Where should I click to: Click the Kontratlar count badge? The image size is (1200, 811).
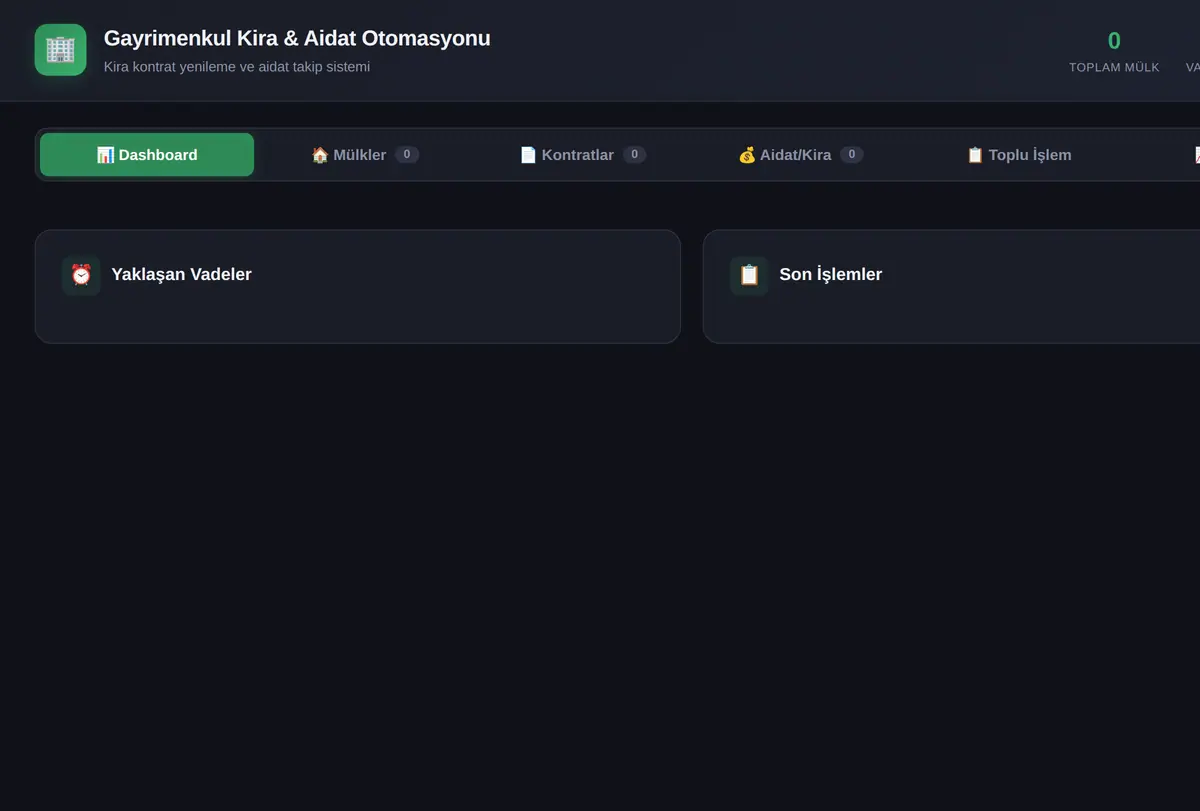point(634,155)
